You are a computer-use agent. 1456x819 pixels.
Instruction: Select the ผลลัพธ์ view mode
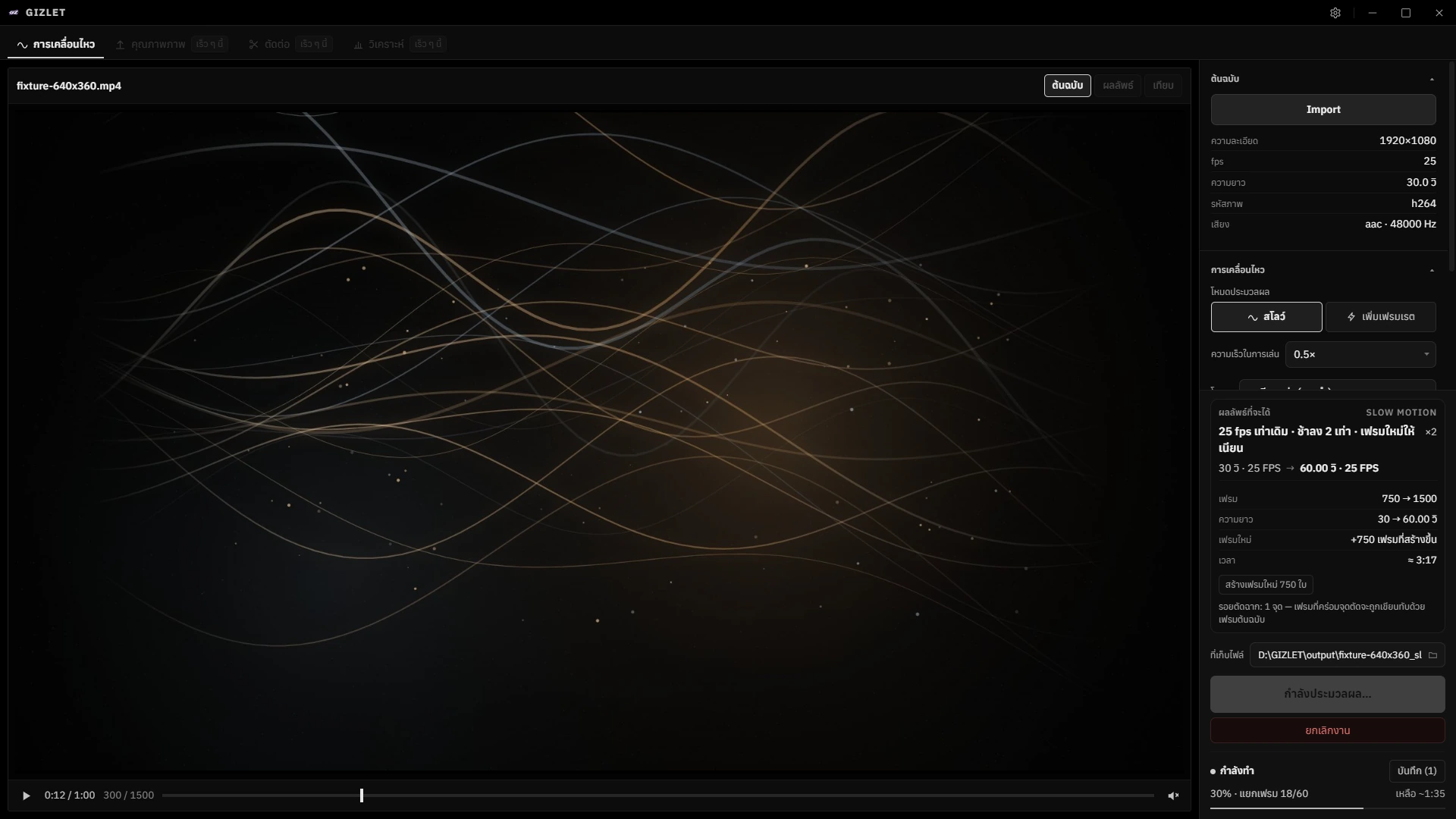click(x=1118, y=86)
